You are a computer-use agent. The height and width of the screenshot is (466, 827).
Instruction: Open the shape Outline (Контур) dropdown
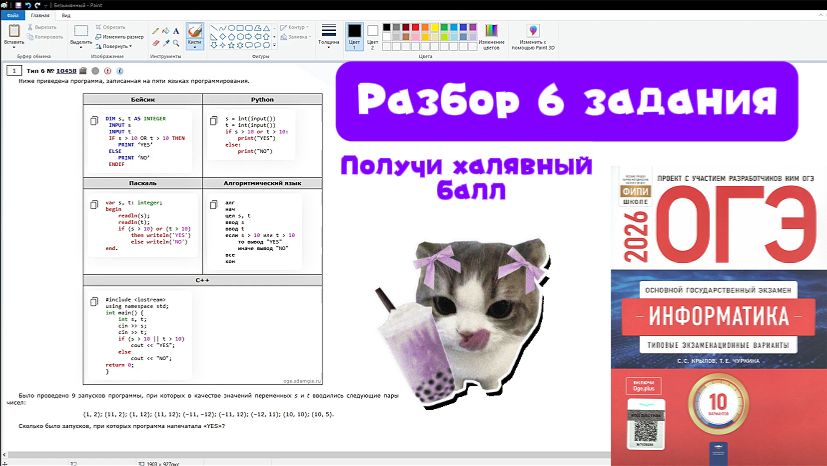[x=295, y=27]
